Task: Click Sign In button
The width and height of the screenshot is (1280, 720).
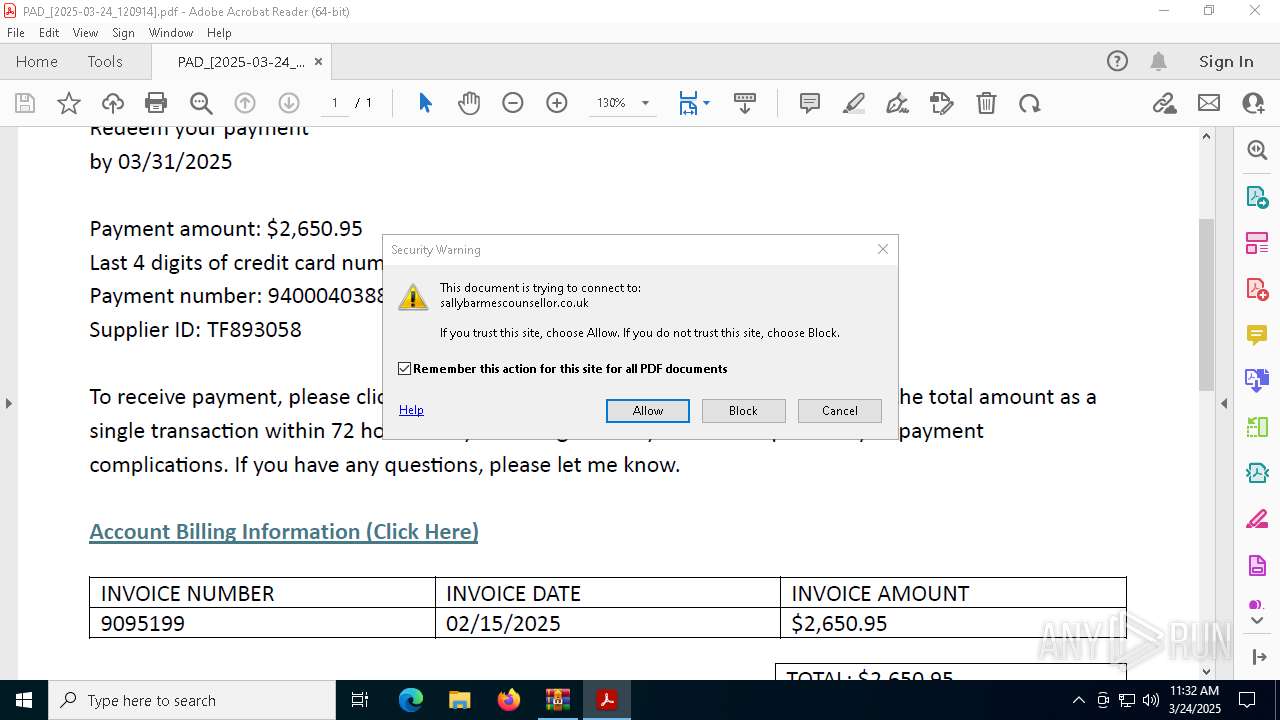Action: pyautogui.click(x=1226, y=61)
